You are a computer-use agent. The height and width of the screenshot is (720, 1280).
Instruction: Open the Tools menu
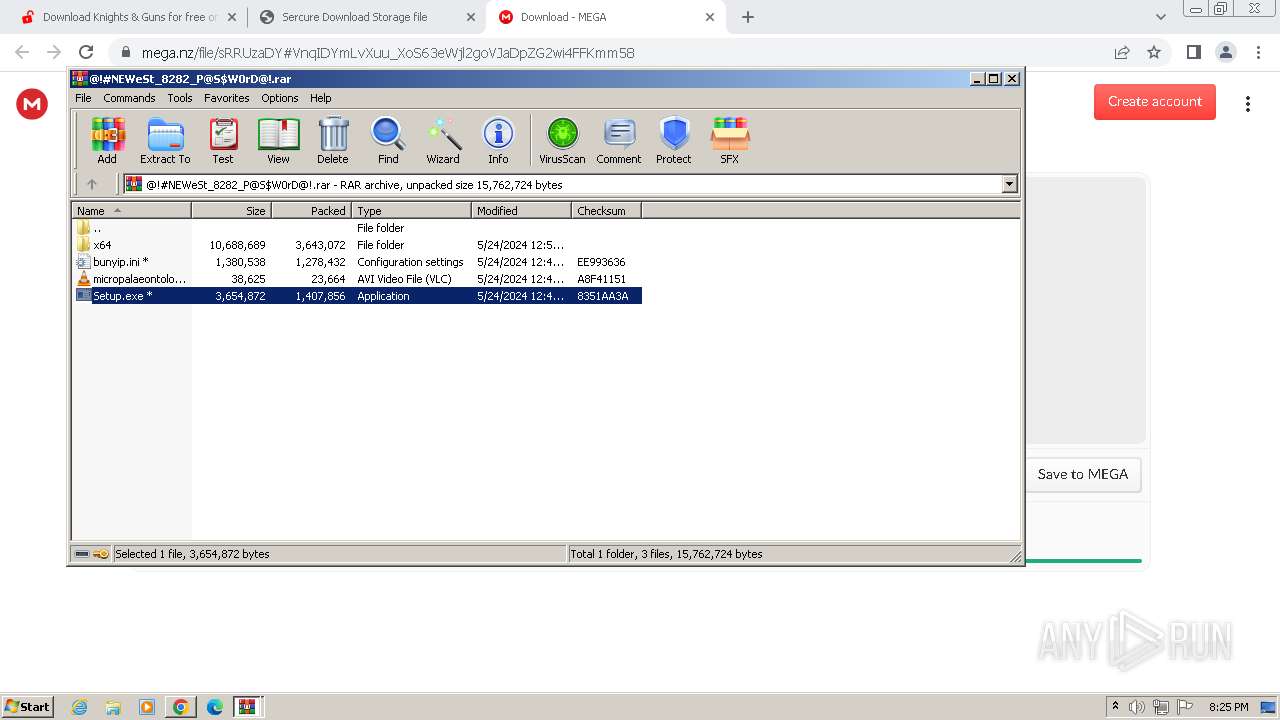[180, 98]
